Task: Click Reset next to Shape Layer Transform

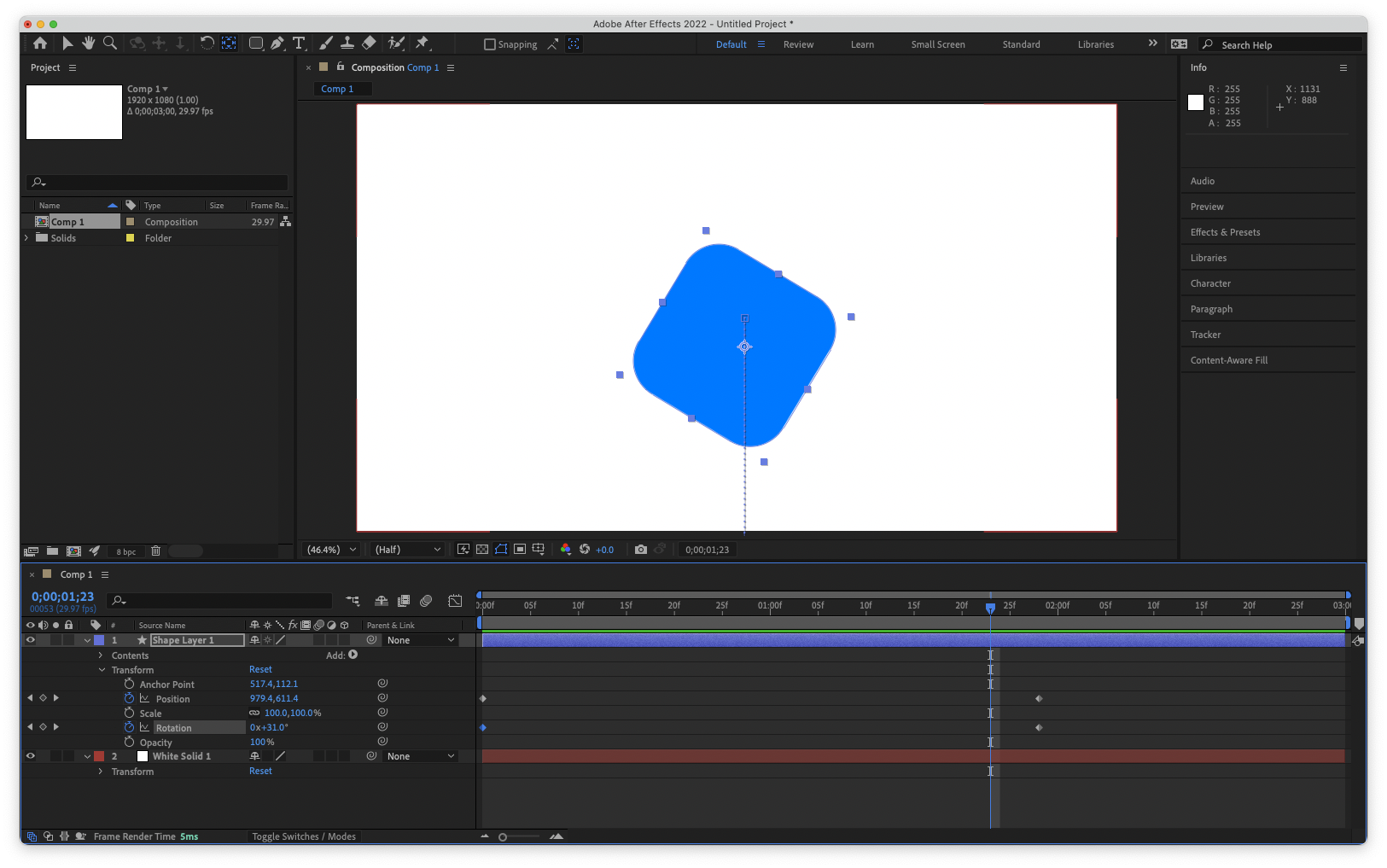Action: point(260,669)
